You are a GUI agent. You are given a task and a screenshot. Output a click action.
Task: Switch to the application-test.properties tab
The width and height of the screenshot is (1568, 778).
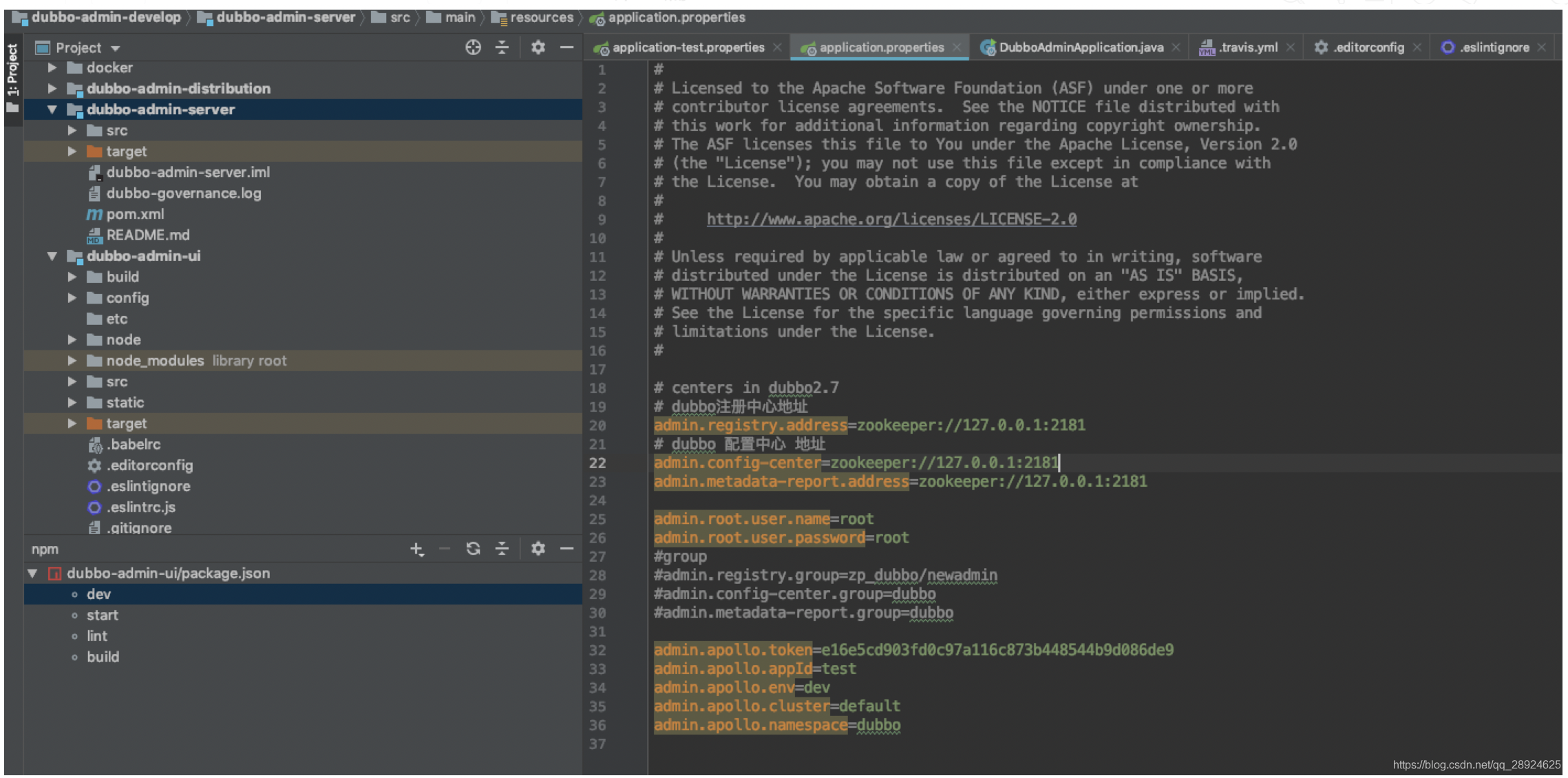click(688, 48)
